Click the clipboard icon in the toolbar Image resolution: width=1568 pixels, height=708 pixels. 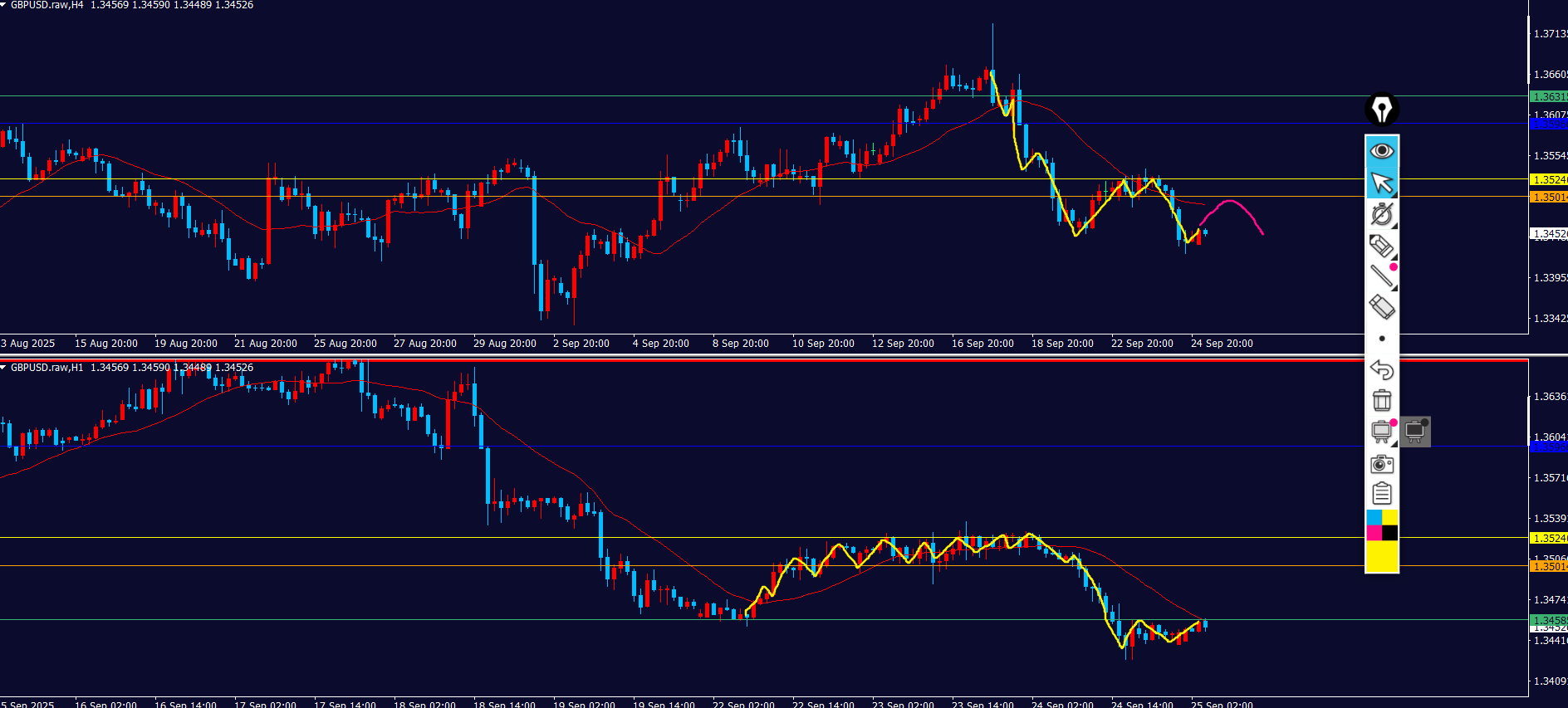click(x=1381, y=494)
